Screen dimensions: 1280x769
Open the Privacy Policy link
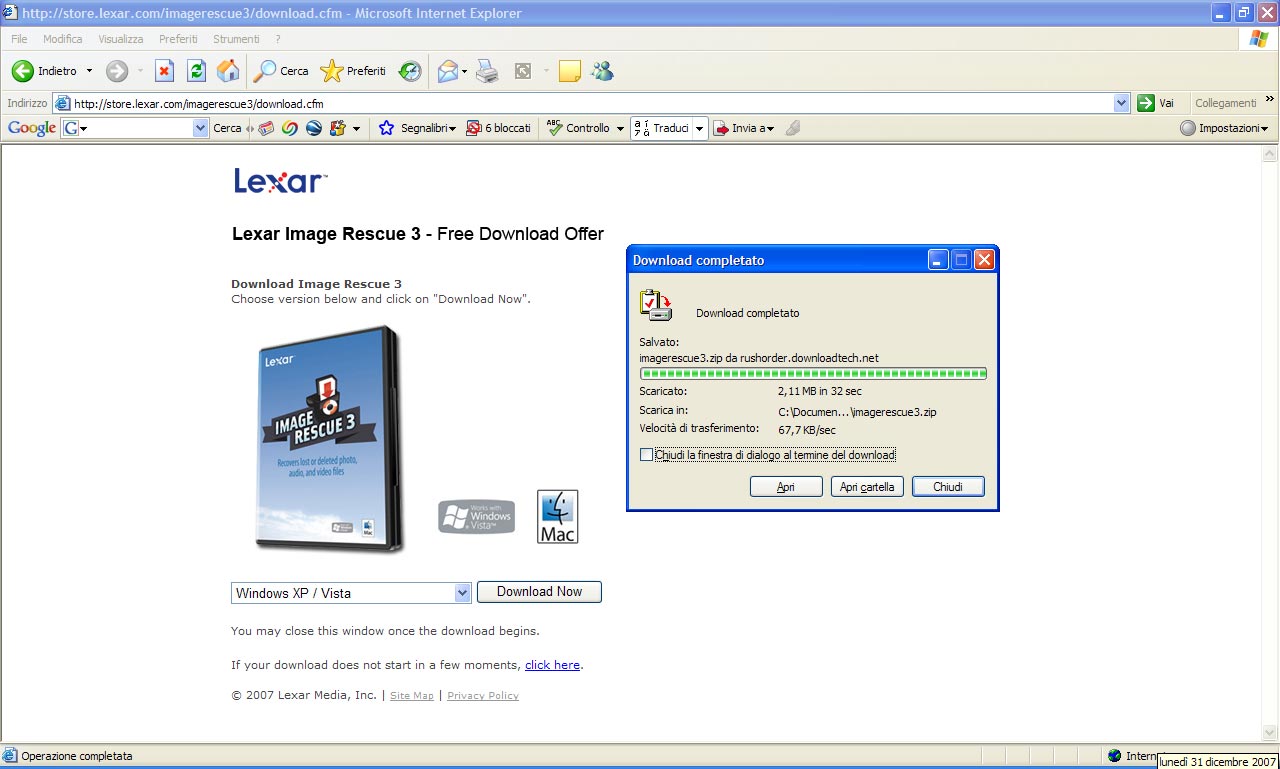(x=483, y=696)
